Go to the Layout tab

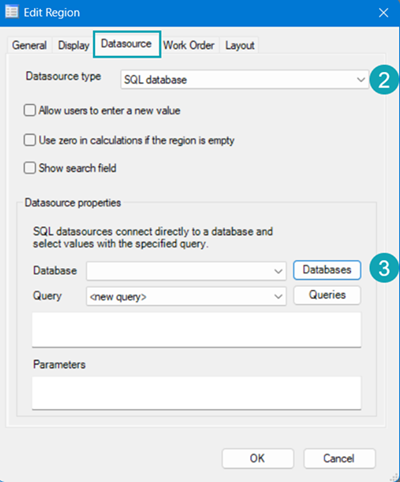240,45
